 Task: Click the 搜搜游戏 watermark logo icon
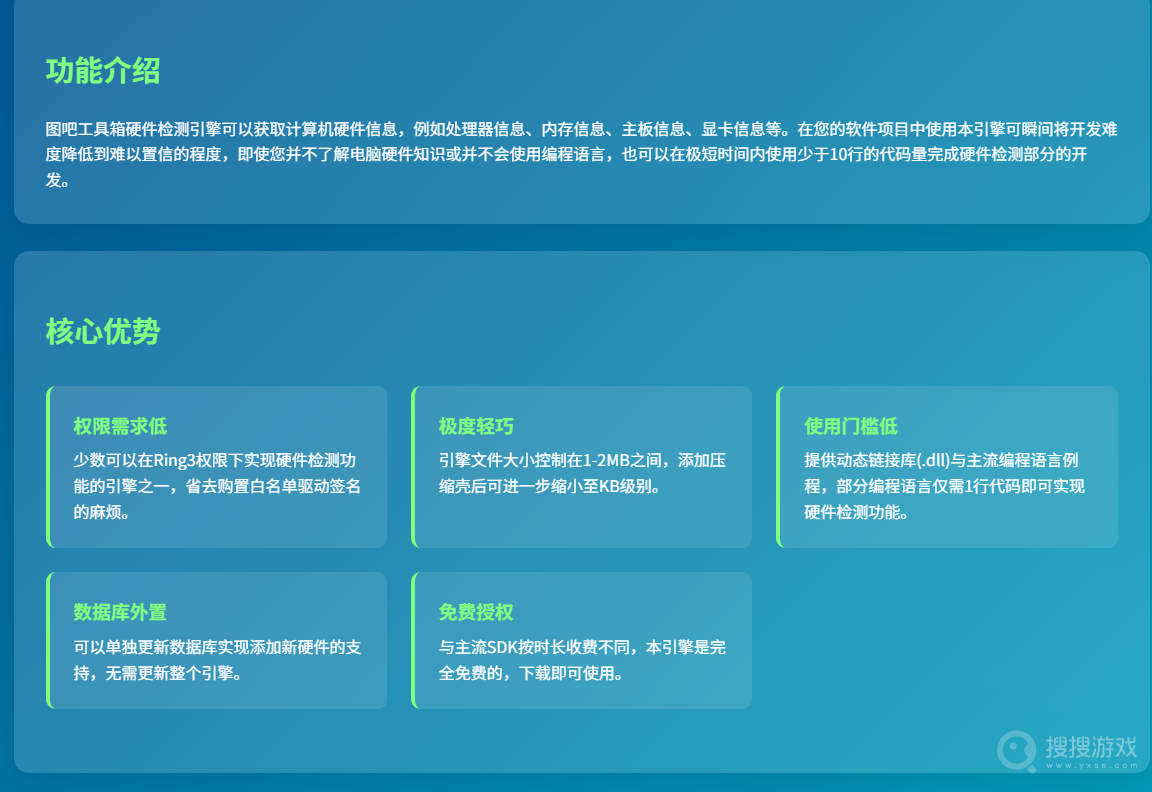pos(1017,750)
